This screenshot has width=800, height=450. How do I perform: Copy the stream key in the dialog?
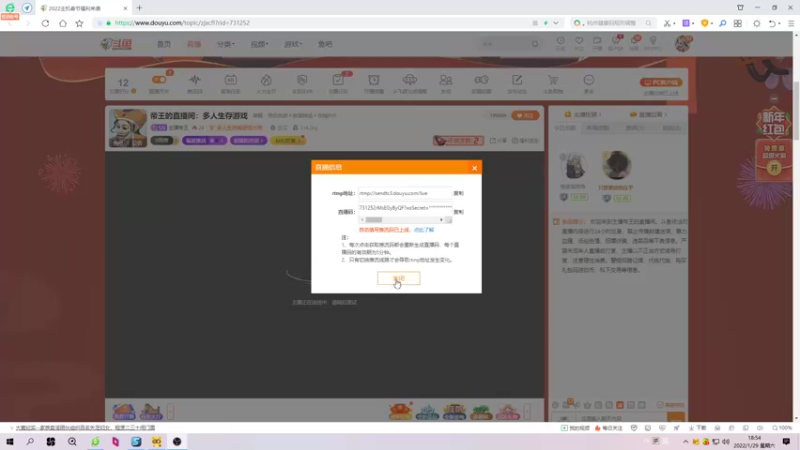pyautogui.click(x=459, y=212)
